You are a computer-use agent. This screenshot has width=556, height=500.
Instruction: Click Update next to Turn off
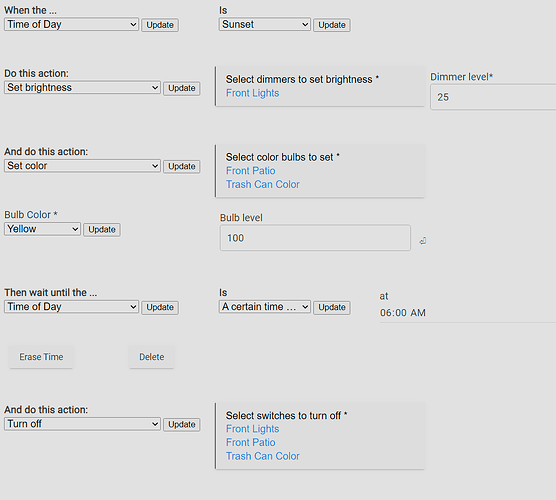(182, 424)
